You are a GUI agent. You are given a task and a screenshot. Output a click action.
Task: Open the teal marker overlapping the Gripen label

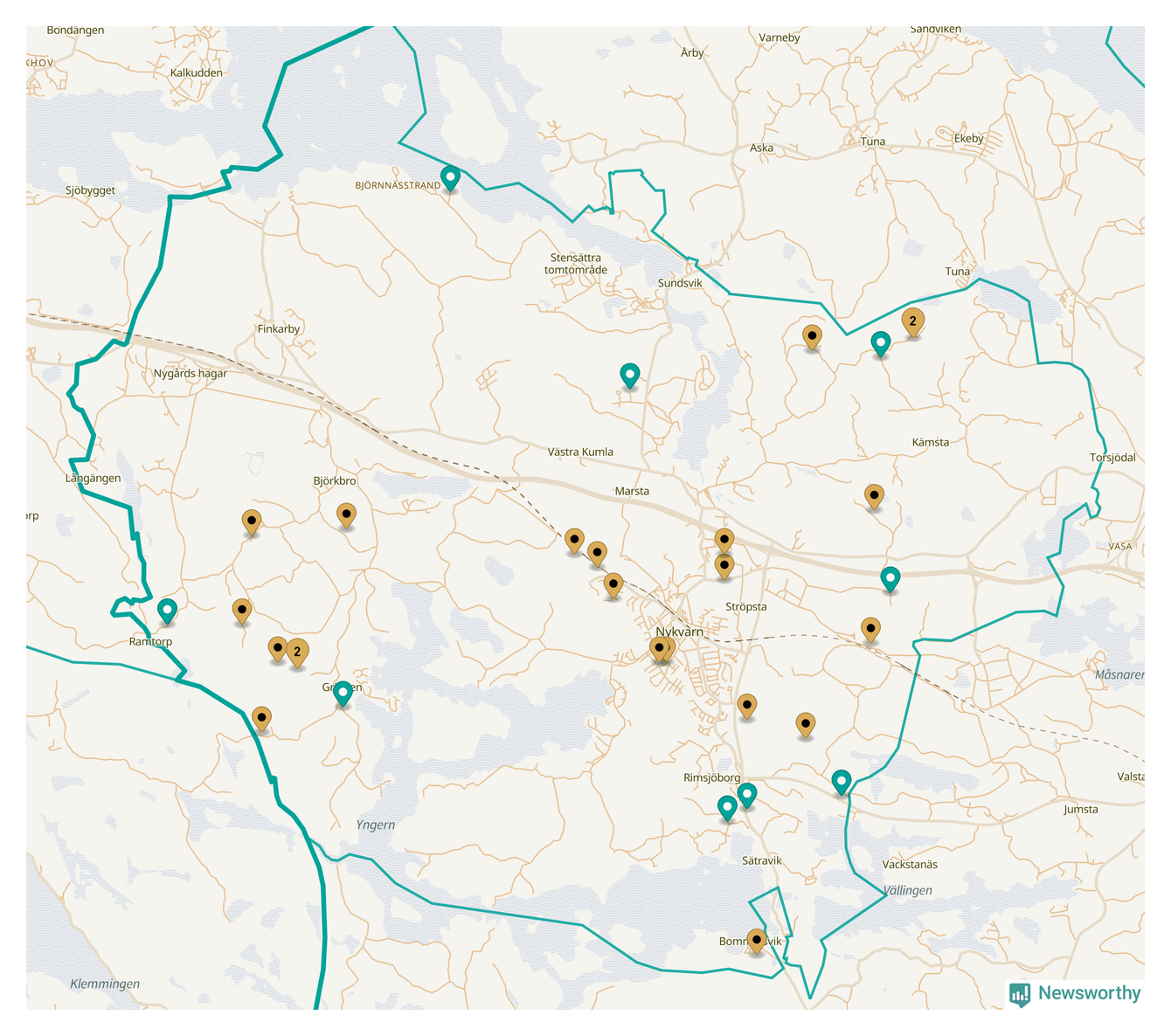[343, 693]
